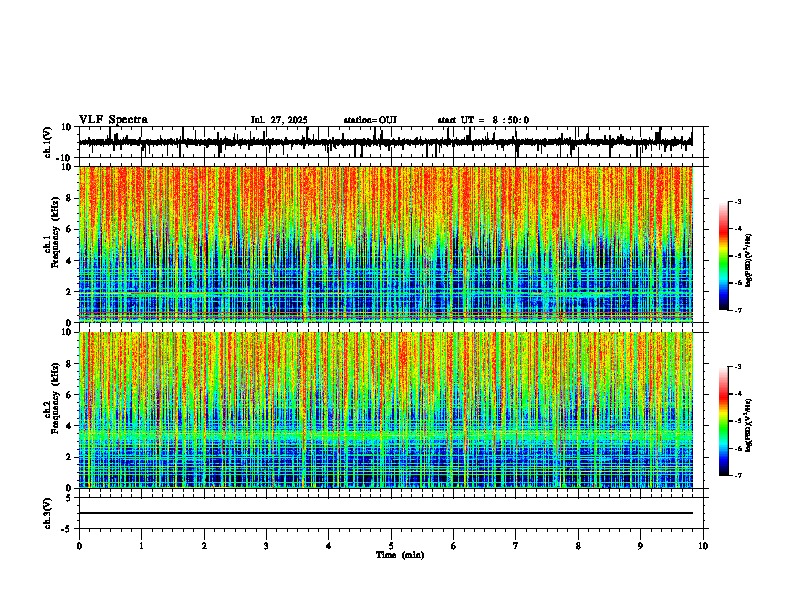Click the 8 kHz tick label on ch.1 spectrogram
This screenshot has height=612, width=792.
70,198
